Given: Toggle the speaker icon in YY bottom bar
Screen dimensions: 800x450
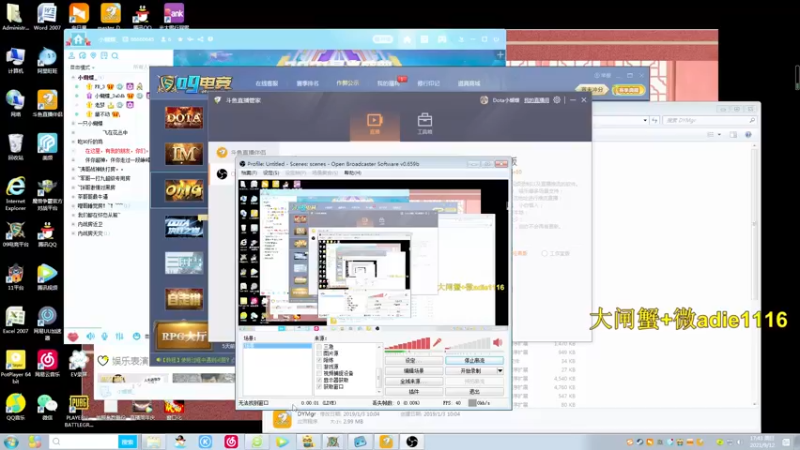Looking at the screenshot, I should click(x=90, y=336).
